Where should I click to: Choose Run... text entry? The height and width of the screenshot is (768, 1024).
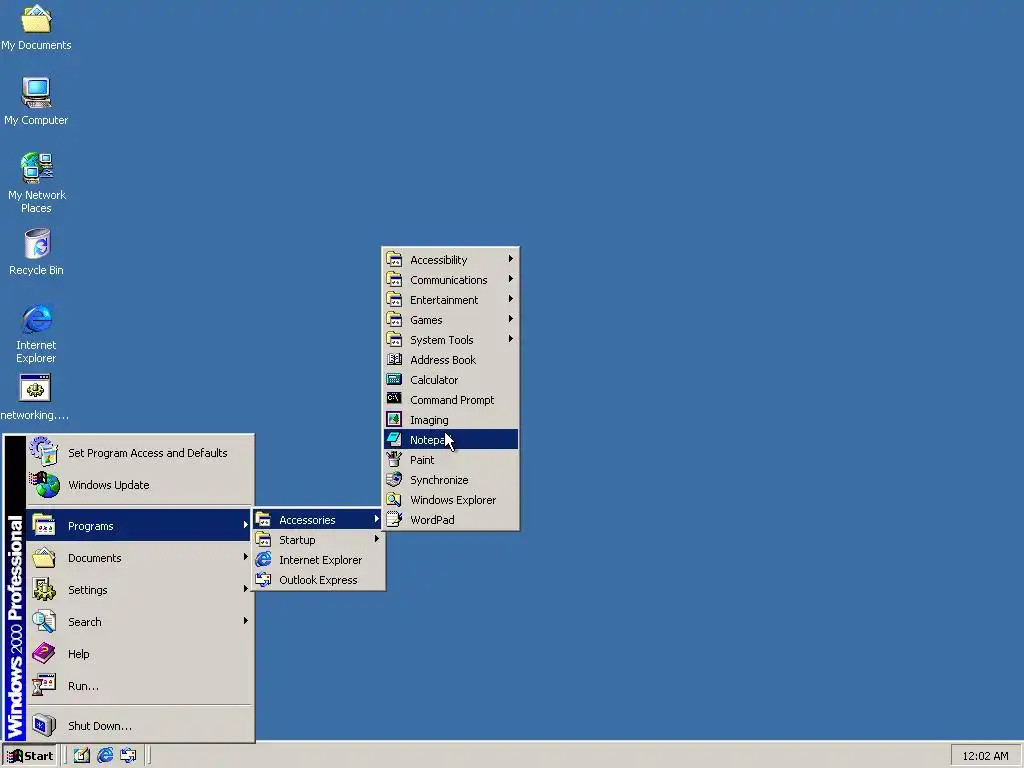click(84, 686)
